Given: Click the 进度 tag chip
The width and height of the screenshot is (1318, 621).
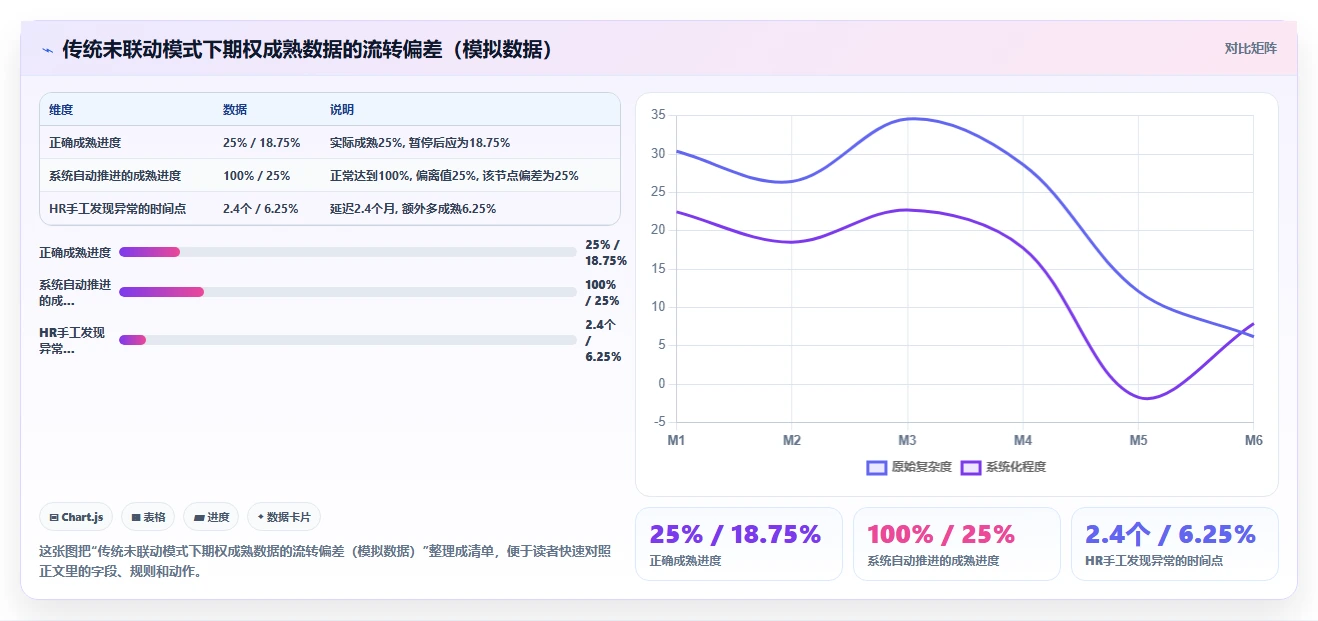Looking at the screenshot, I should 211,517.
